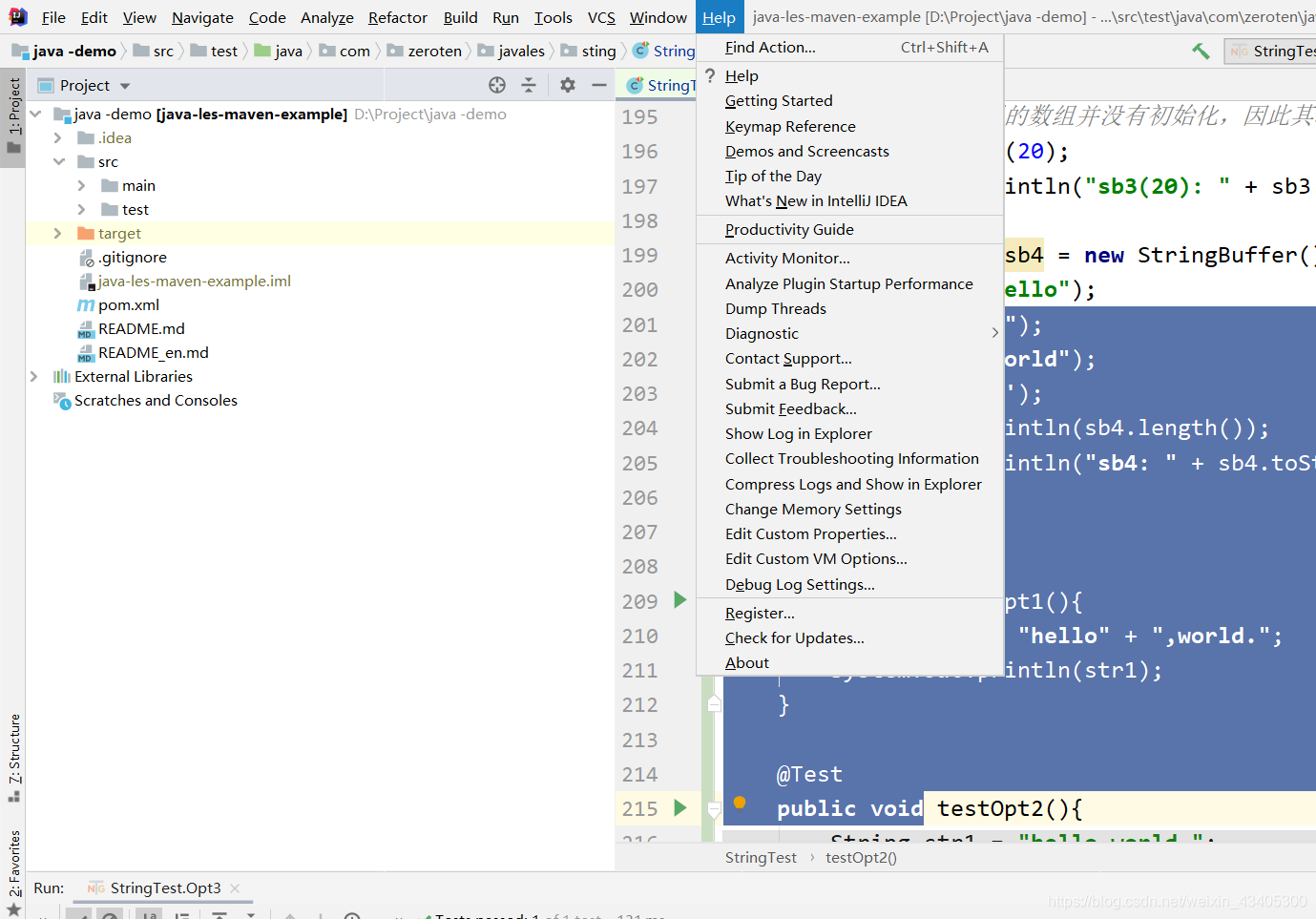Choose Change Memory Settings
Image resolution: width=1316 pixels, height=919 pixels.
849,509
